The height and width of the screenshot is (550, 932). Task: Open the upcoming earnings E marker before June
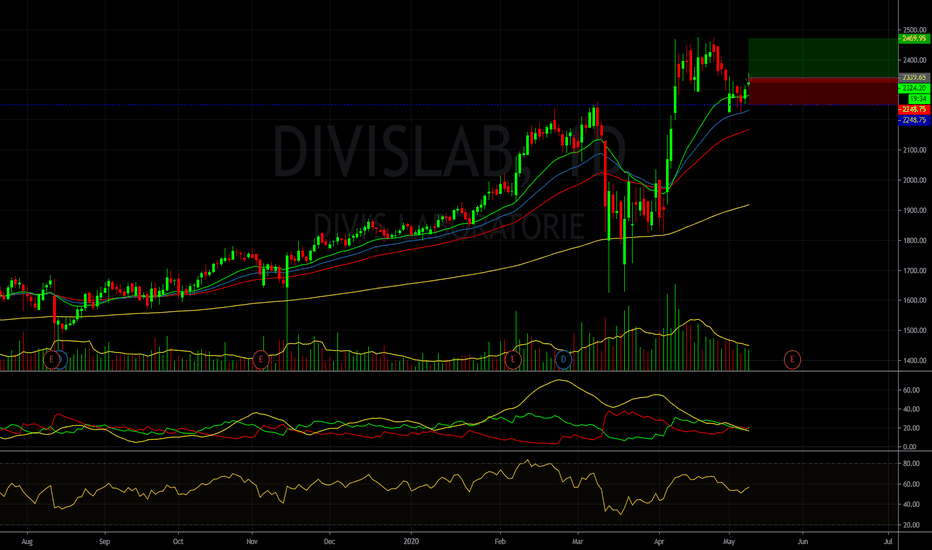click(x=792, y=359)
